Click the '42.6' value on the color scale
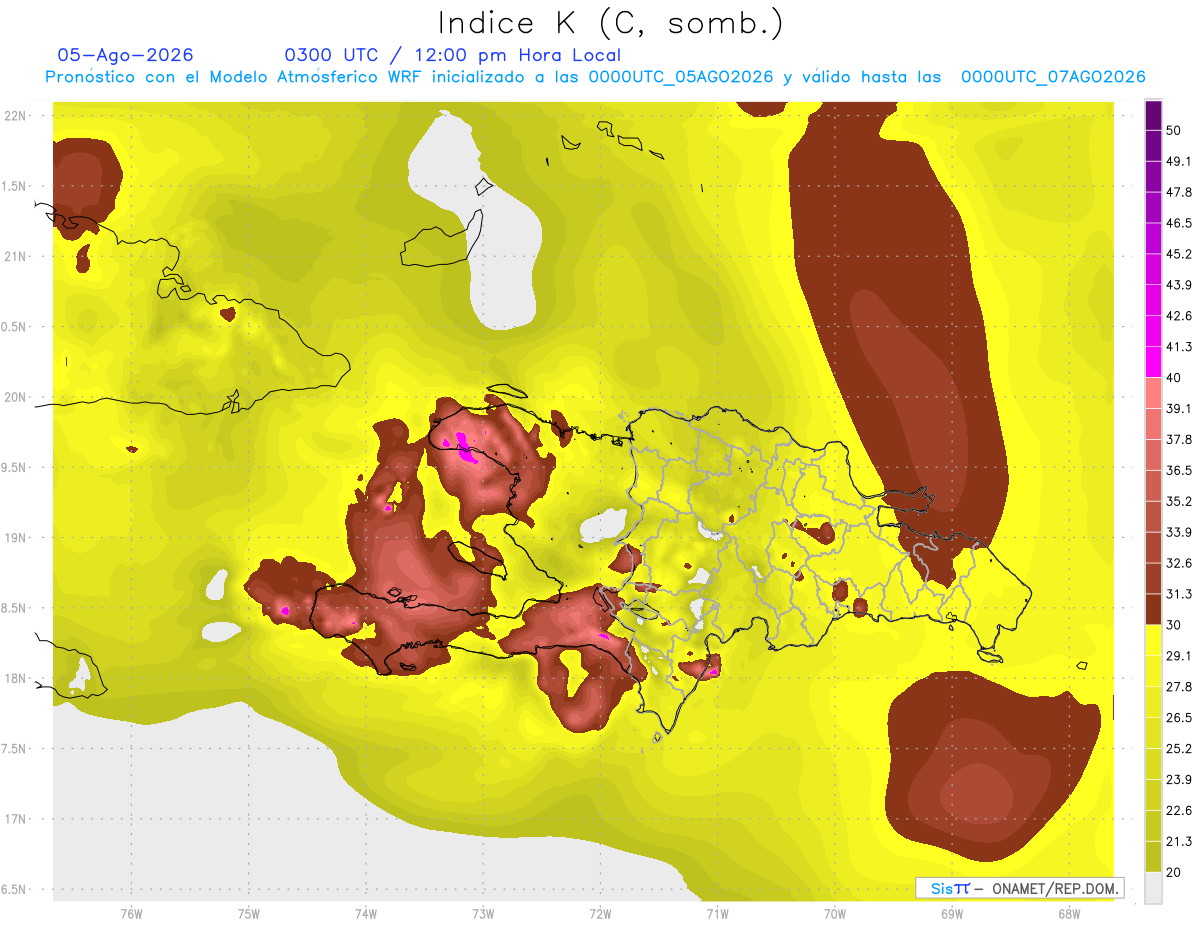The height and width of the screenshot is (927, 1200). (x=1179, y=316)
